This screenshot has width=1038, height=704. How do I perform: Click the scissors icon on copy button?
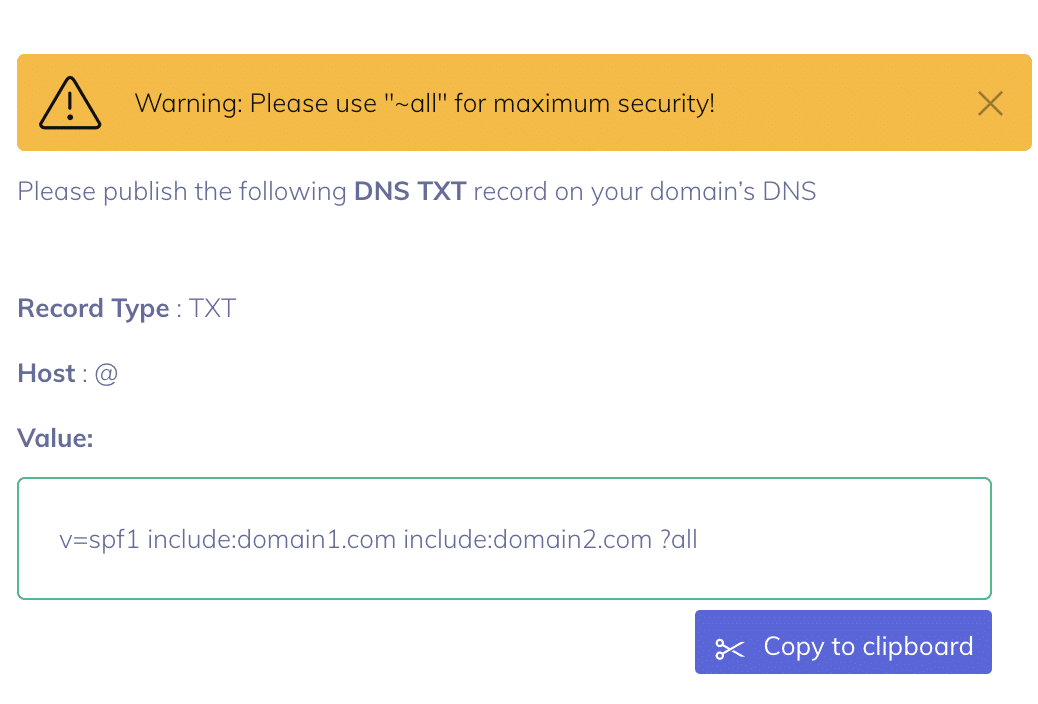(x=730, y=648)
